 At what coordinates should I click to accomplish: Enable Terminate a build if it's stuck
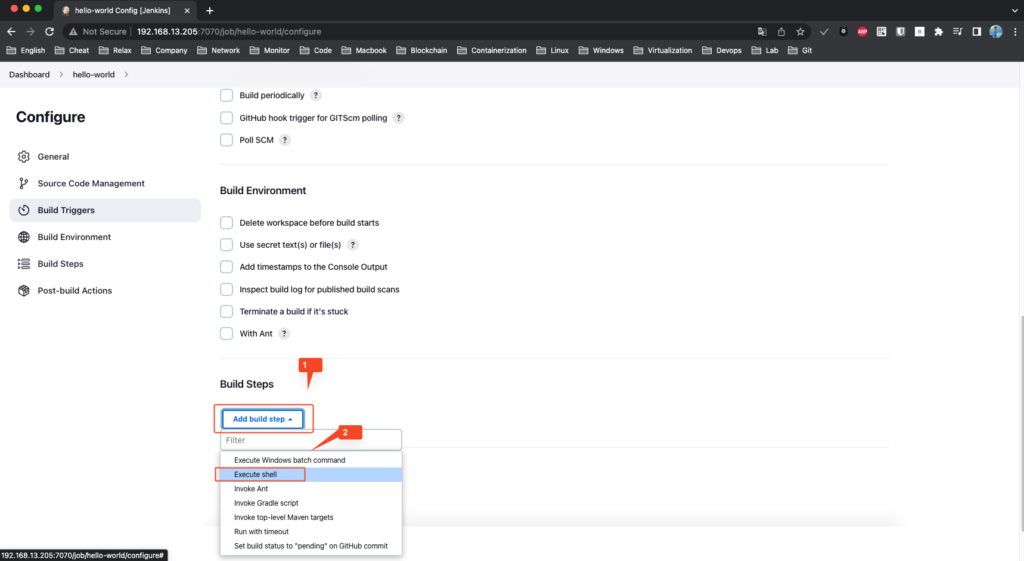(x=227, y=312)
